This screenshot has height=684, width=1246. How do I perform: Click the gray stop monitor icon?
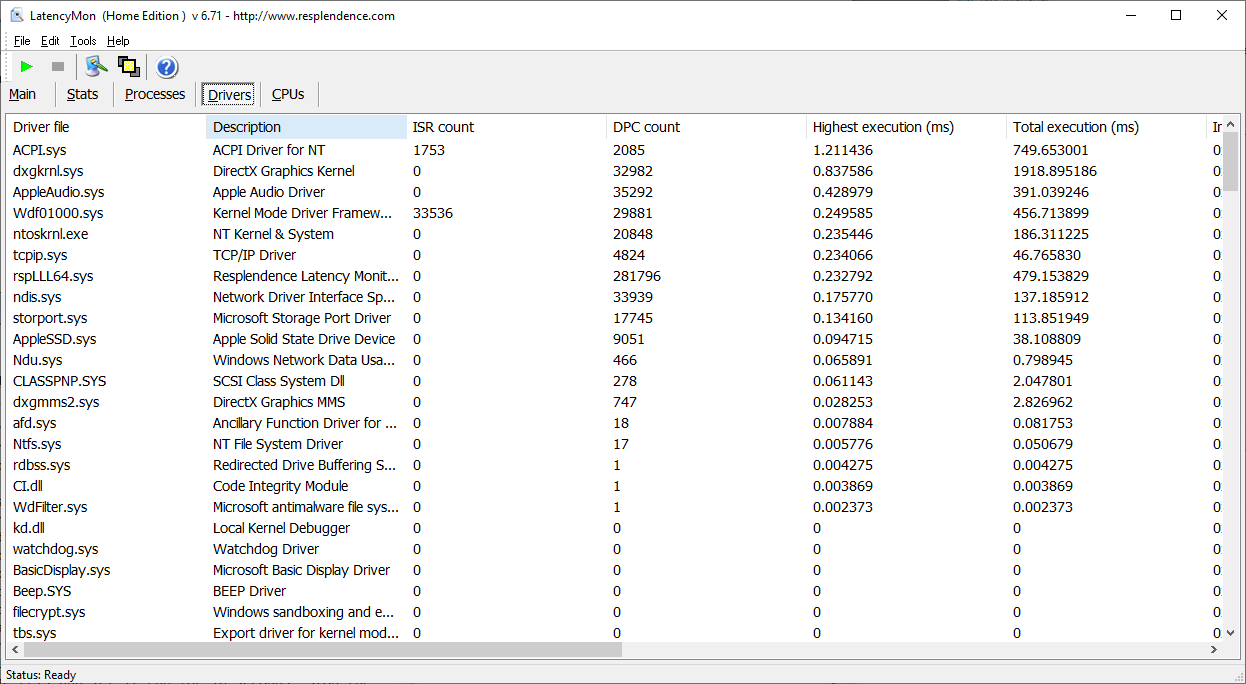58,67
